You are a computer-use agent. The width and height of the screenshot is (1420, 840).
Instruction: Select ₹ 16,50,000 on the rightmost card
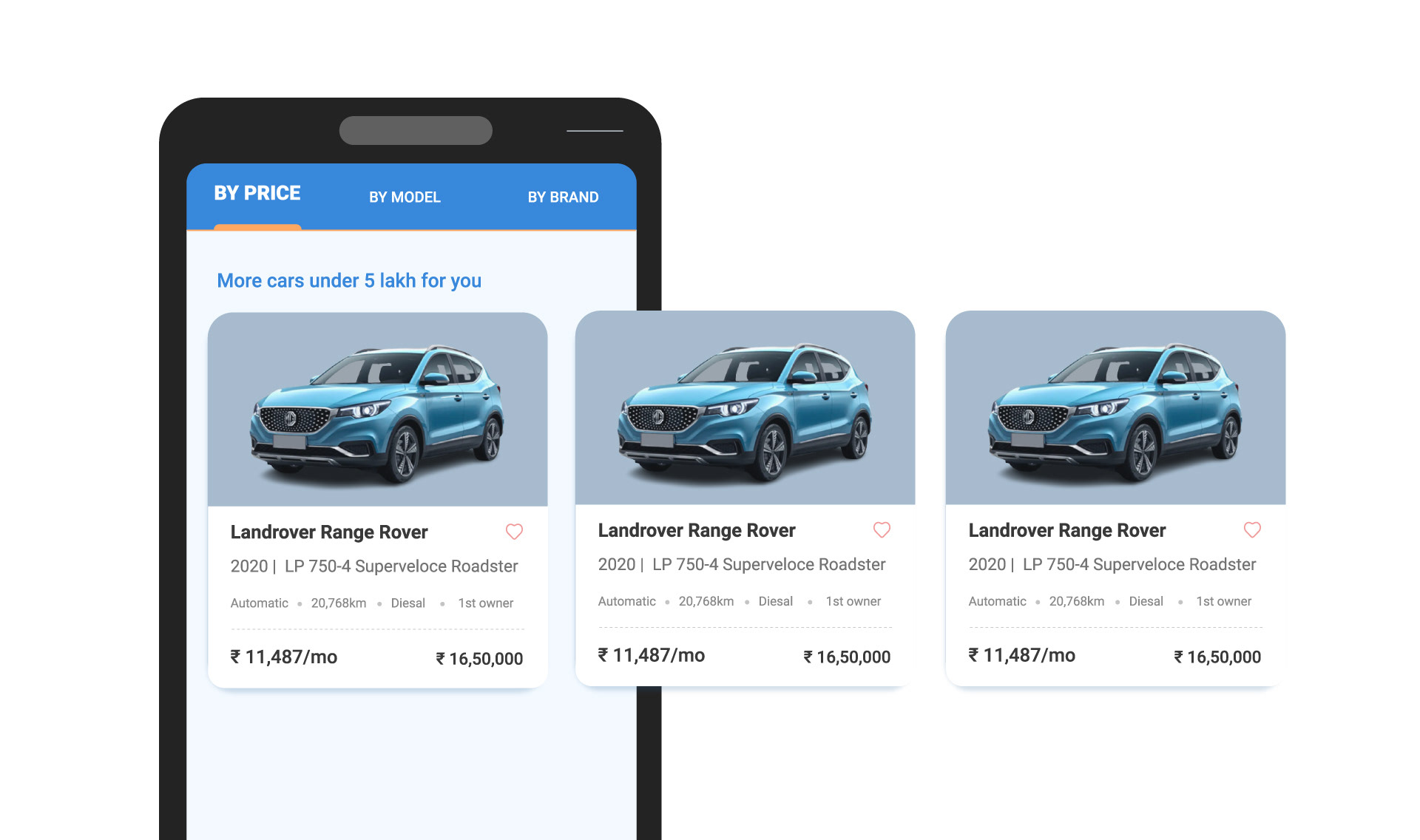(x=1217, y=657)
